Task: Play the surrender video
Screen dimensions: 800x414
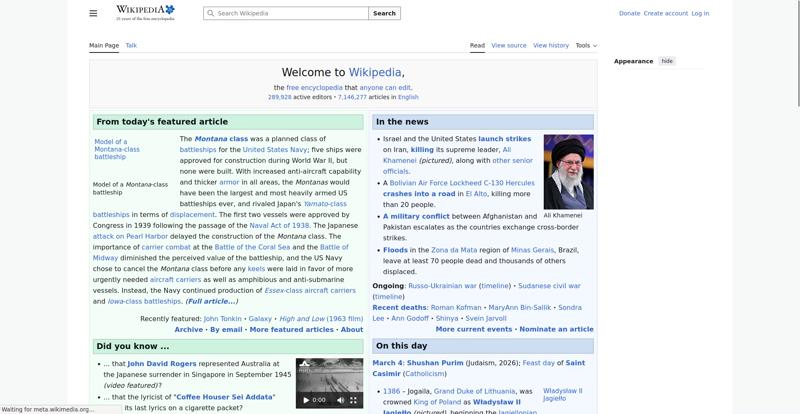Action: click(x=306, y=400)
